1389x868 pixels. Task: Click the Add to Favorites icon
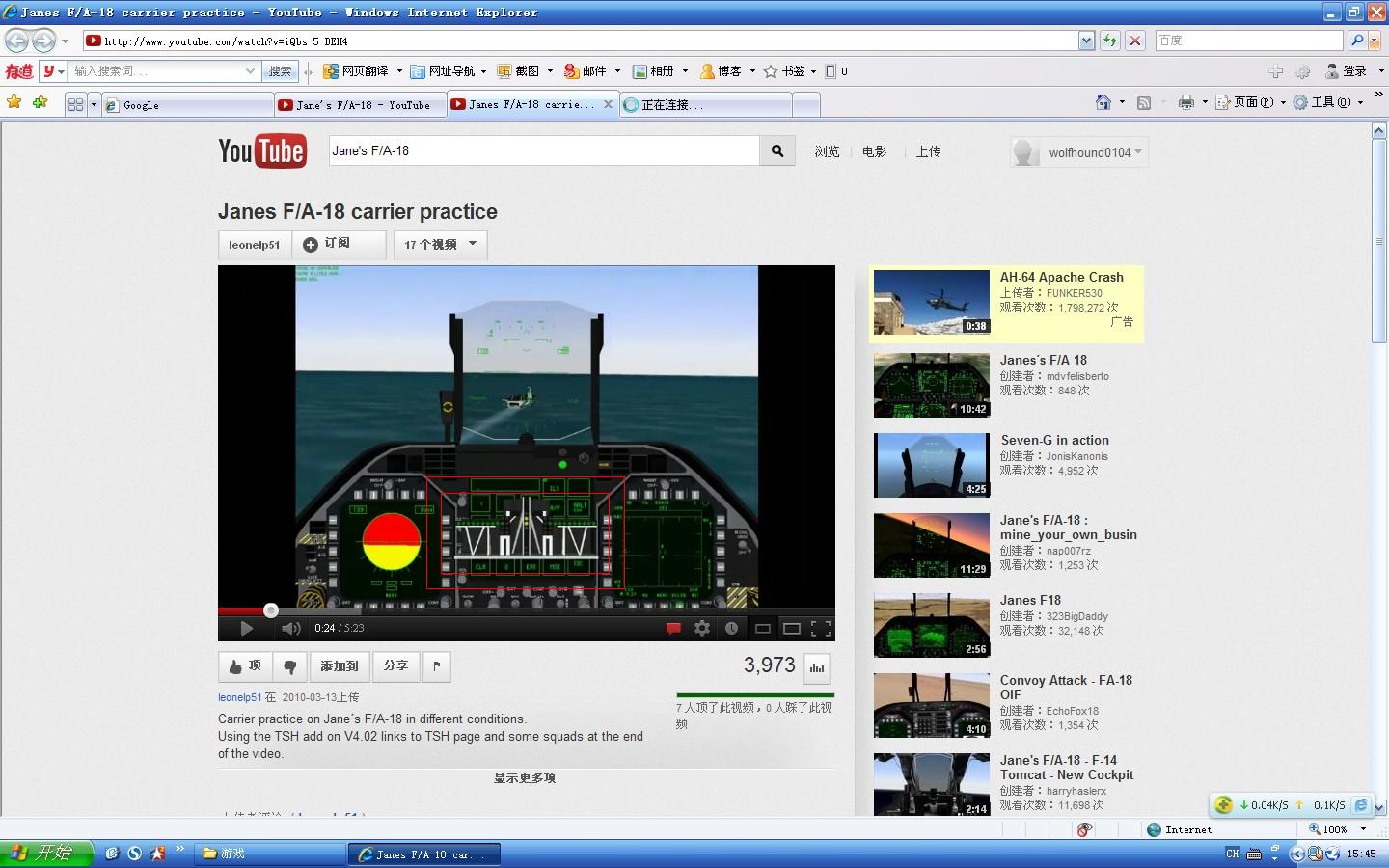pyautogui.click(x=40, y=102)
